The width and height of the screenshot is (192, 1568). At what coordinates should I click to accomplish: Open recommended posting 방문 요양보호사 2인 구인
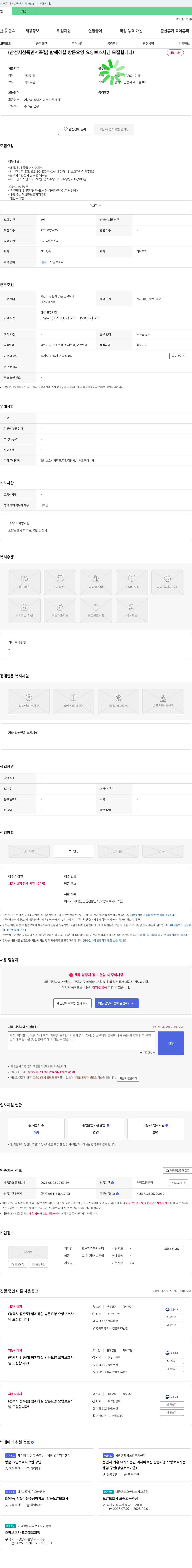click(23, 1462)
